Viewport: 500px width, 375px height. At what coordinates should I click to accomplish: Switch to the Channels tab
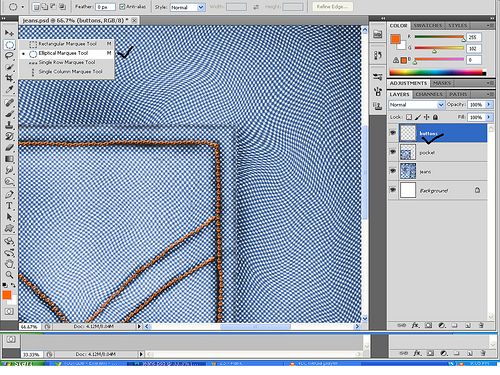pyautogui.click(x=429, y=94)
